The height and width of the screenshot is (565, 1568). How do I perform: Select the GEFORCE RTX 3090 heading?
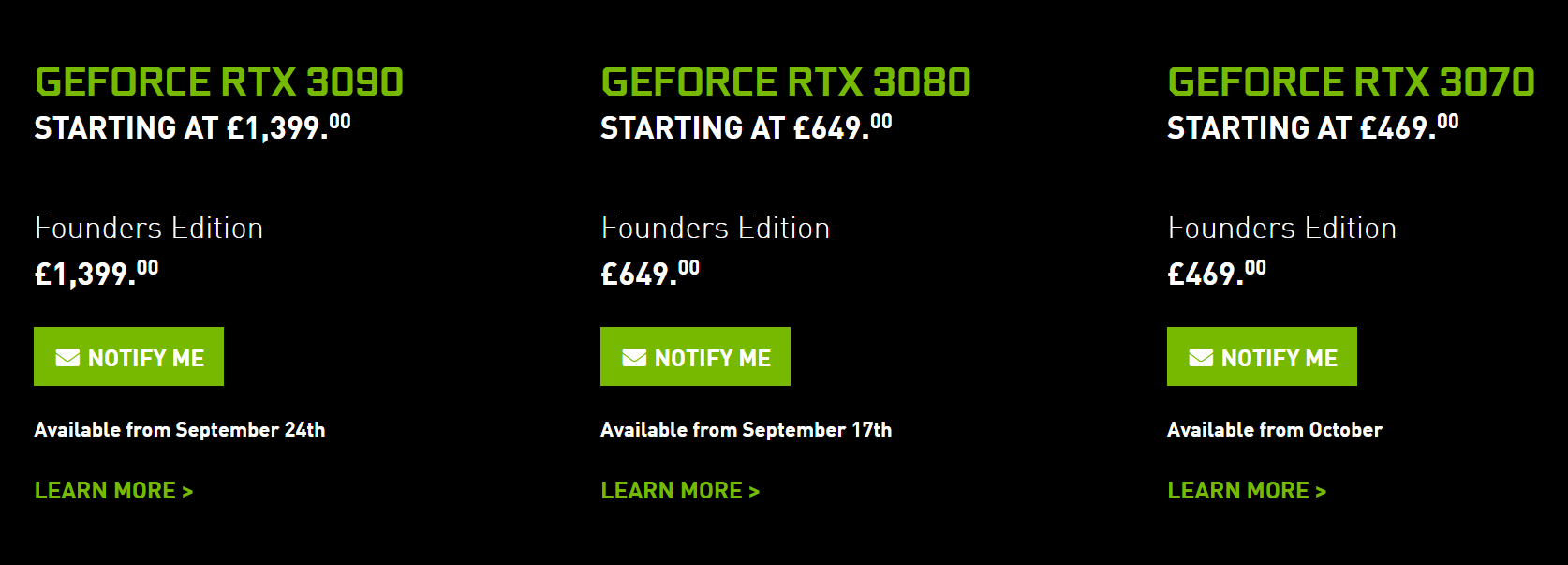pos(219,82)
